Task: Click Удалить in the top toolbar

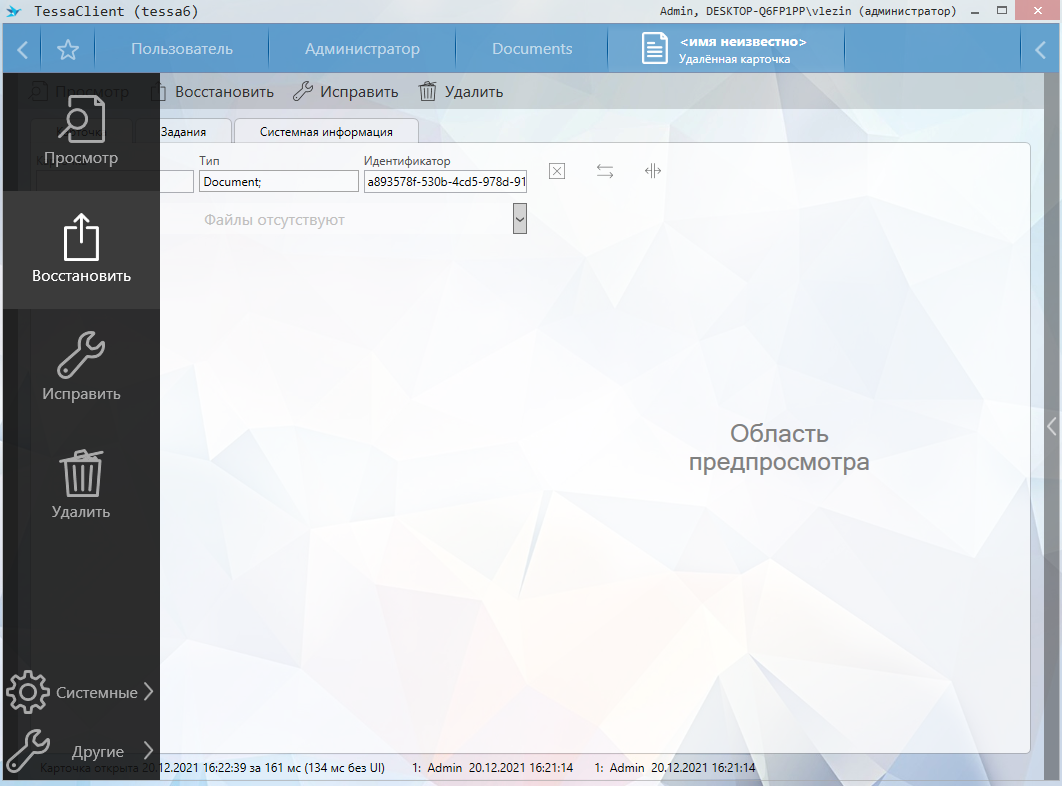Action: (461, 92)
